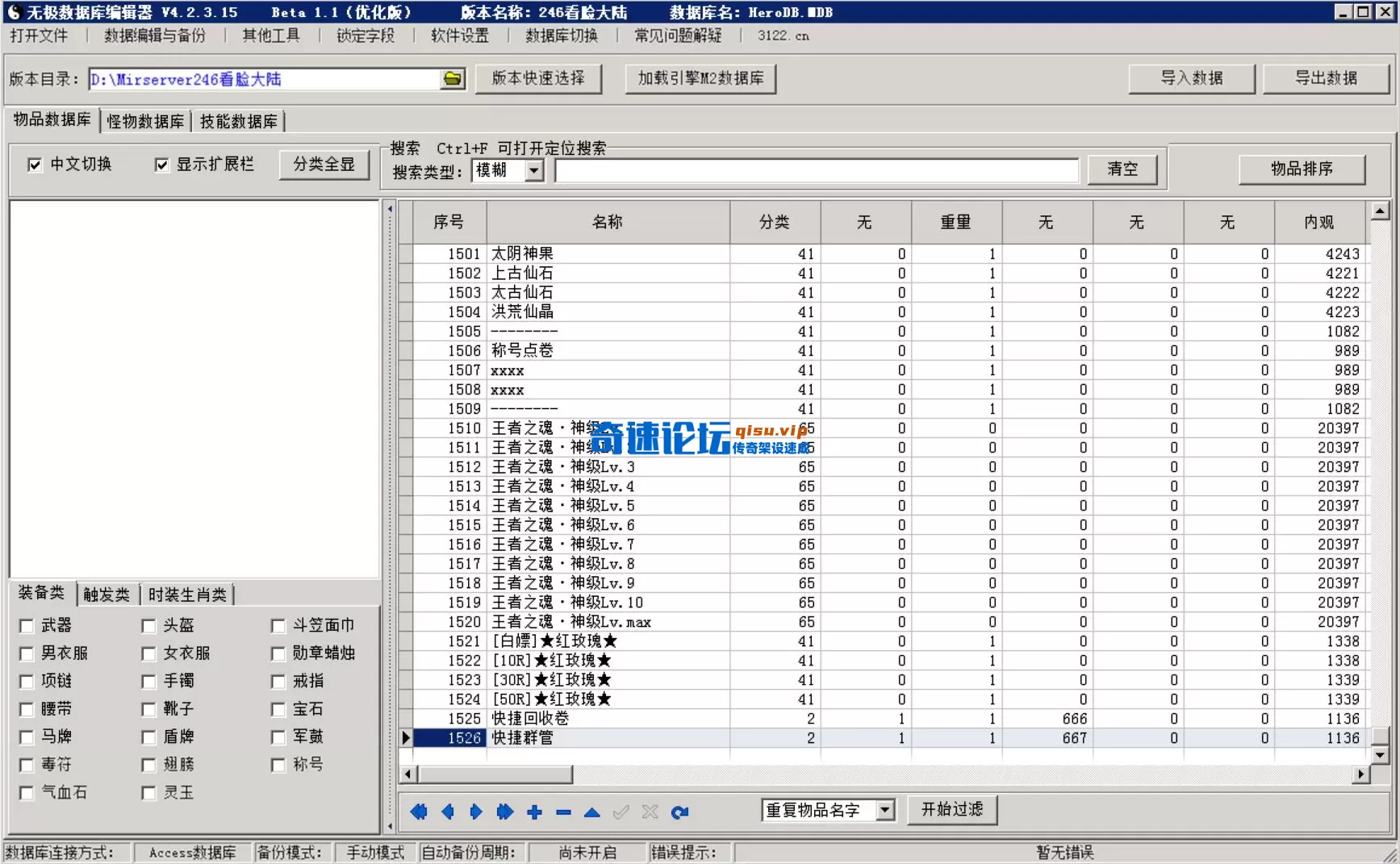This screenshot has height=864, width=1400.
Task: Enable the 武器 equipment filter
Action: coord(27,625)
